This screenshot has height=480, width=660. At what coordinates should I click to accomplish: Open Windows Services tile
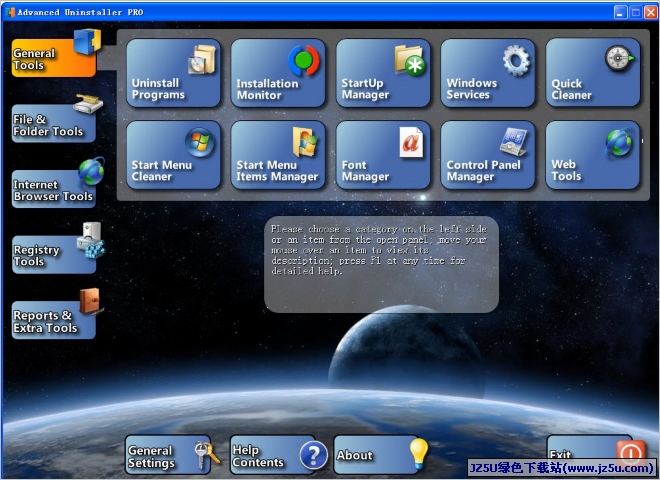(488, 73)
